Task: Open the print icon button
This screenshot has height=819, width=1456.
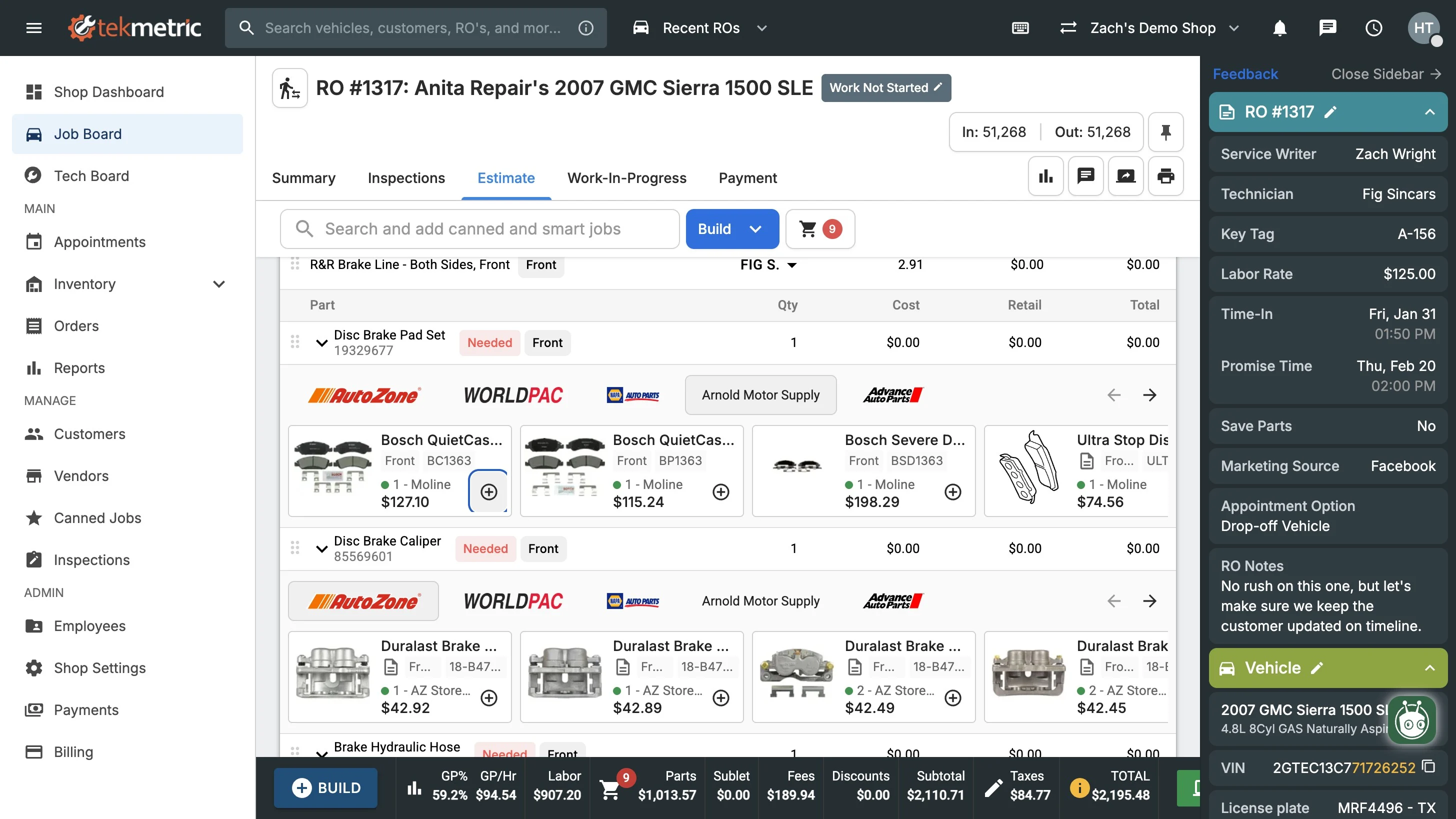Action: [x=1165, y=176]
